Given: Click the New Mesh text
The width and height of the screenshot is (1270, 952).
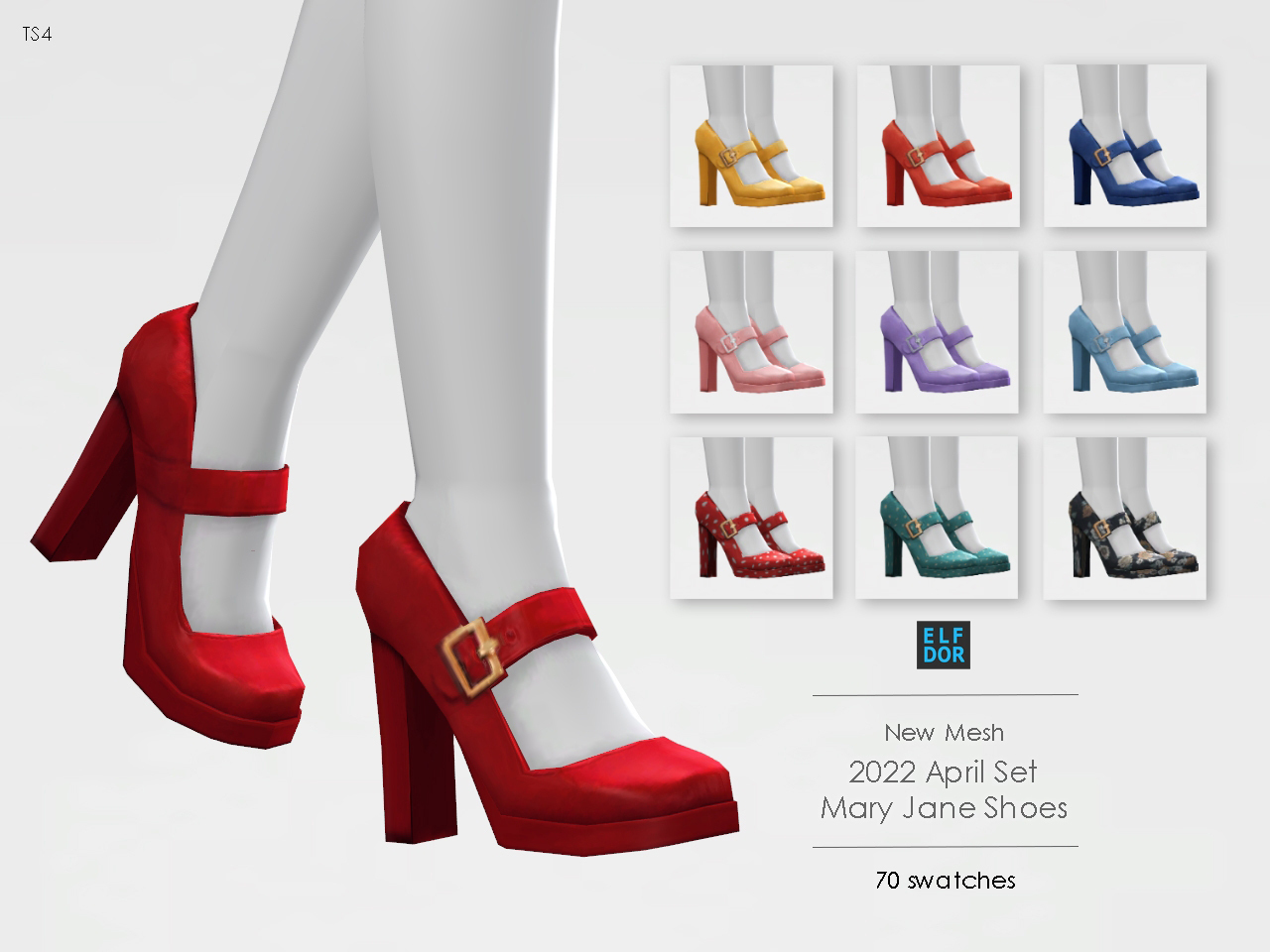Looking at the screenshot, I should pyautogui.click(x=945, y=733).
